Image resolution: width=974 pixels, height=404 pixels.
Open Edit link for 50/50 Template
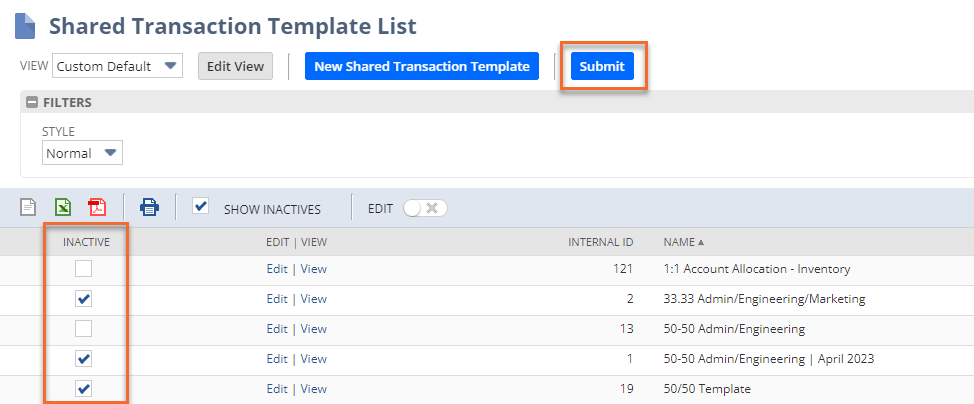276,389
